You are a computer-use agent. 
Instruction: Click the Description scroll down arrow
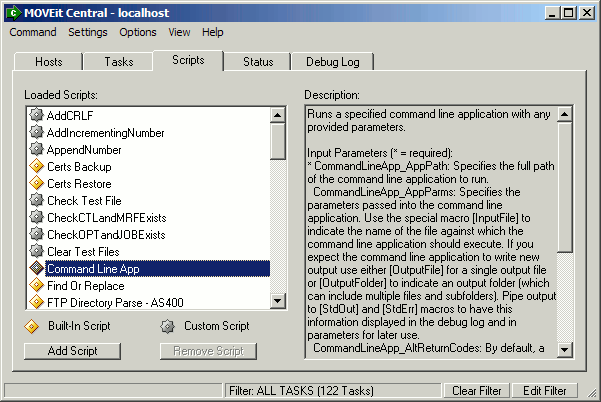pos(565,349)
